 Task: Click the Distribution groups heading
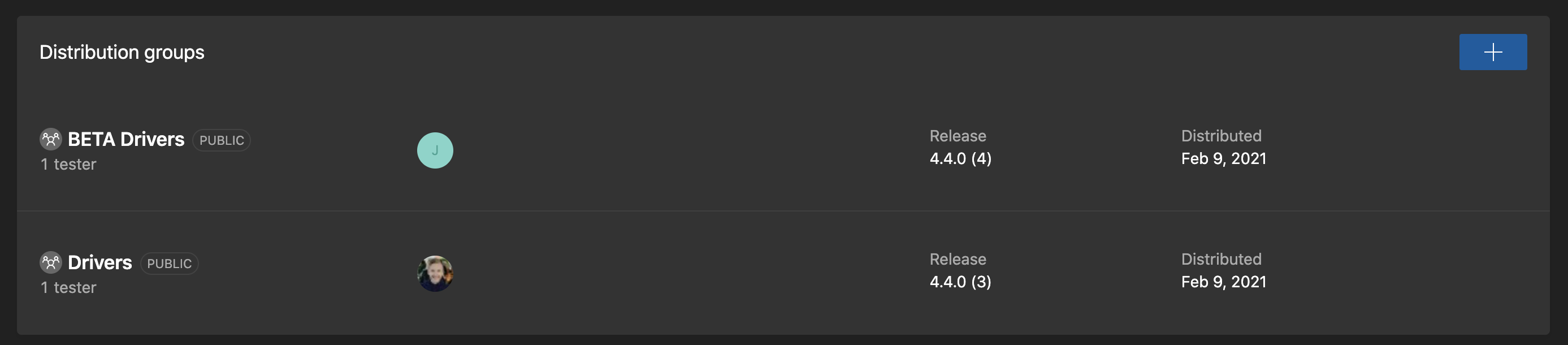[x=122, y=52]
